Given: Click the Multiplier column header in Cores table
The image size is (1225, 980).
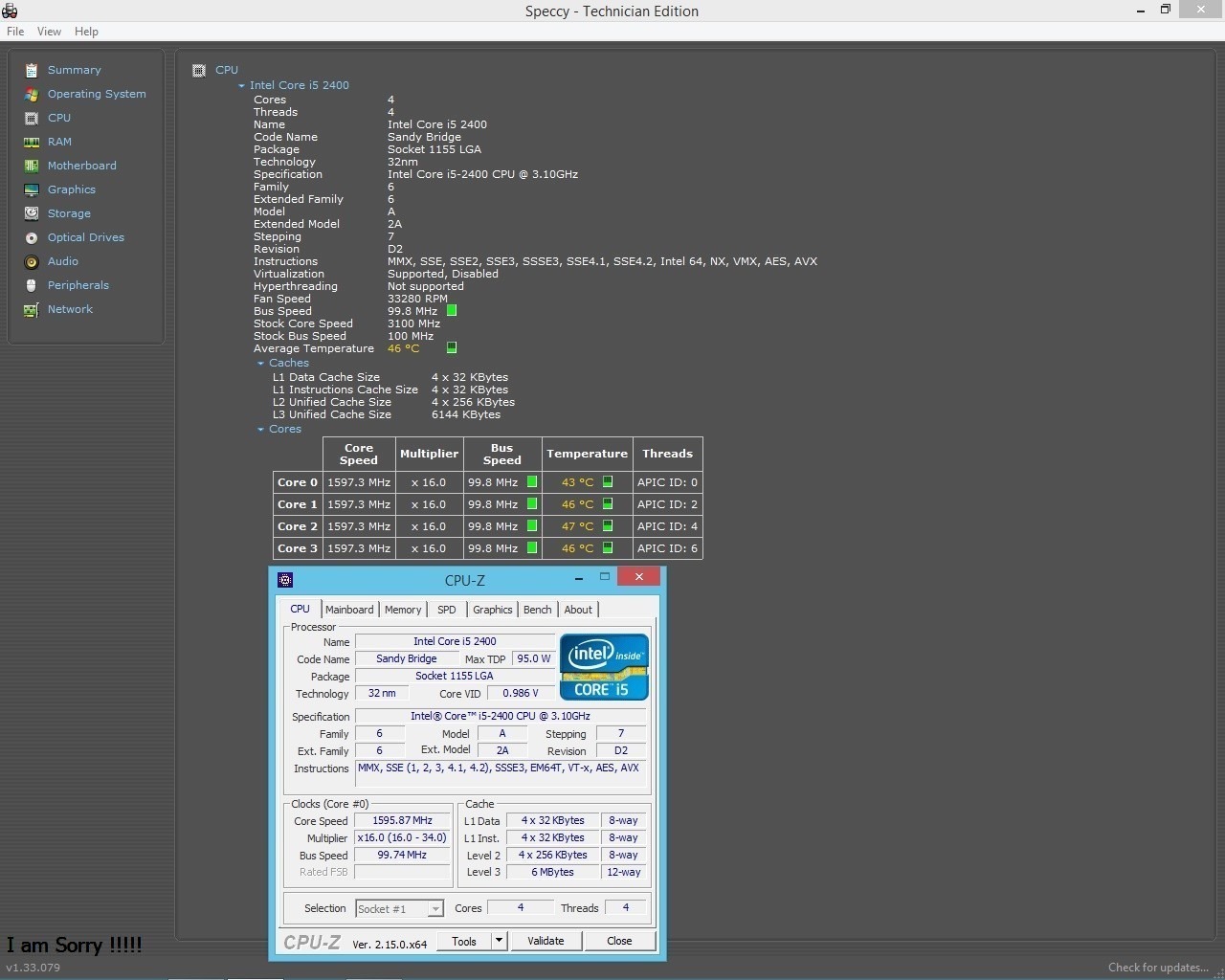Looking at the screenshot, I should [429, 454].
